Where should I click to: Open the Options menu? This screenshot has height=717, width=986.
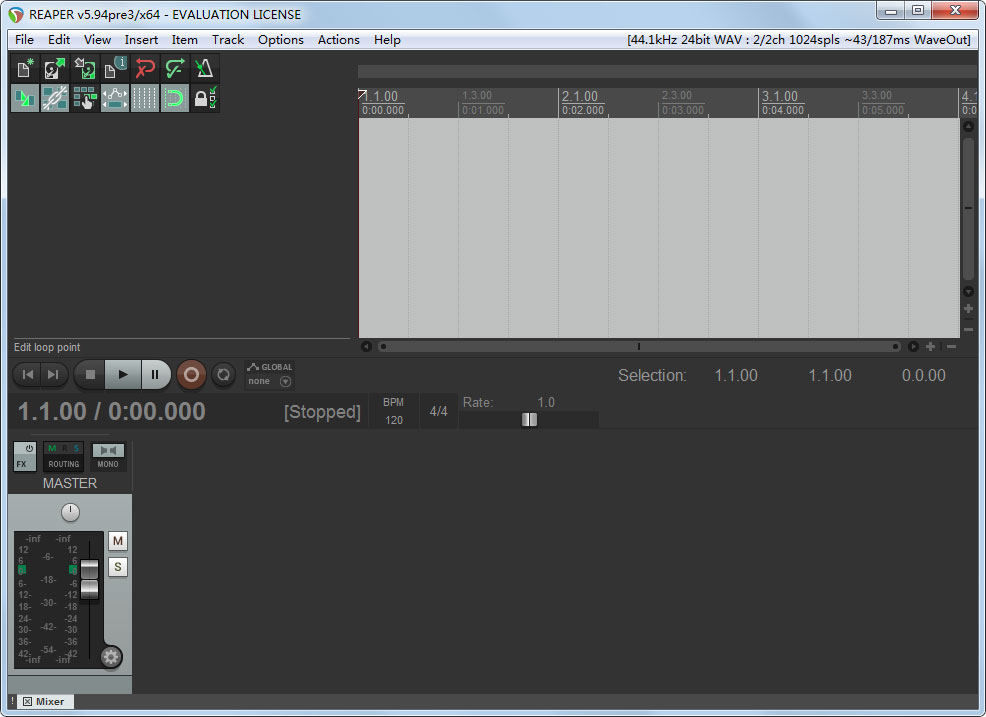pyautogui.click(x=280, y=40)
